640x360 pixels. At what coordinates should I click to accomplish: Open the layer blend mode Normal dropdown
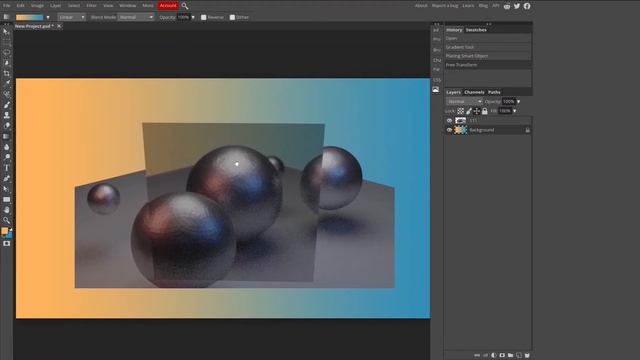click(x=464, y=101)
